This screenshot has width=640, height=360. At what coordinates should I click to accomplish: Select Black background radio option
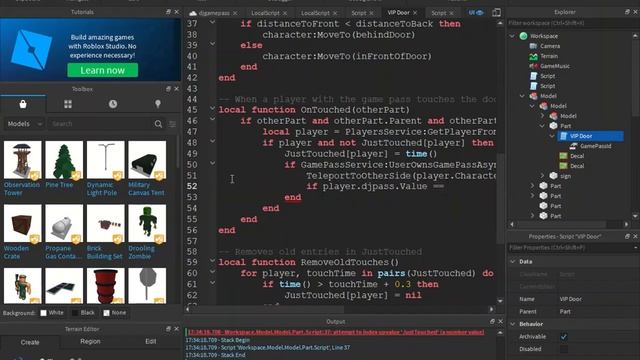click(75, 313)
